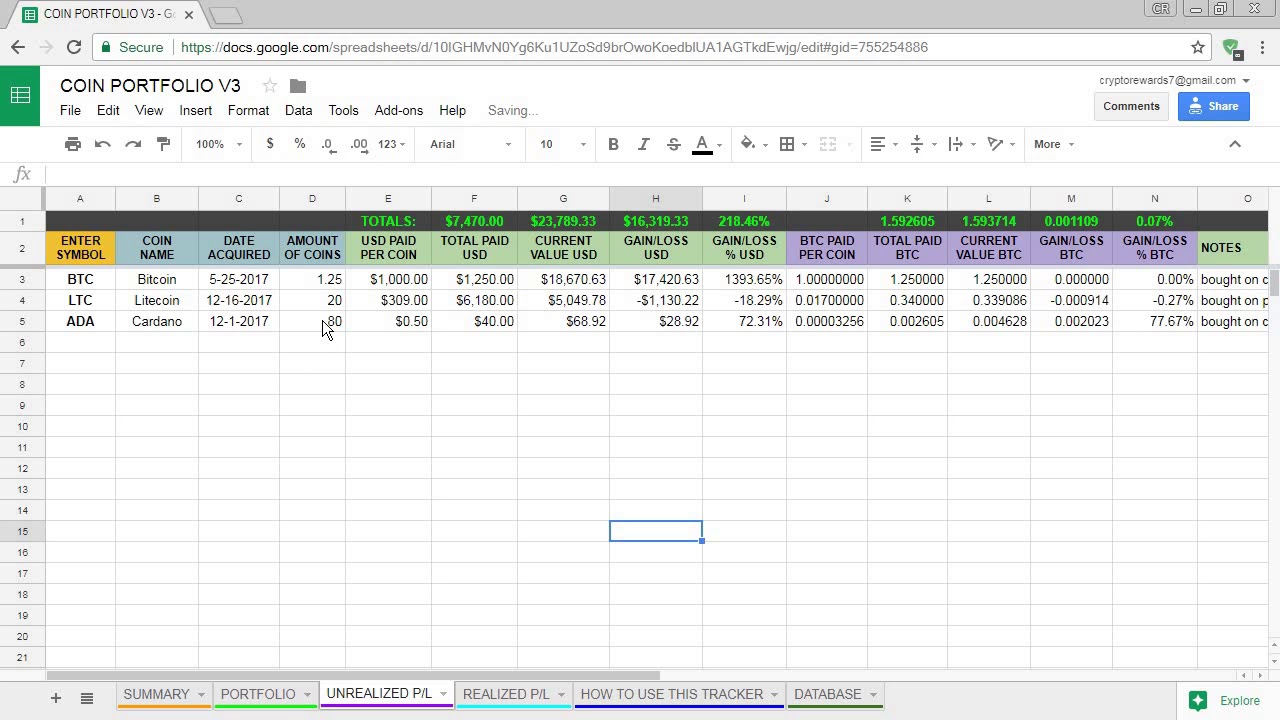Click the browser address bar URL

click(554, 47)
